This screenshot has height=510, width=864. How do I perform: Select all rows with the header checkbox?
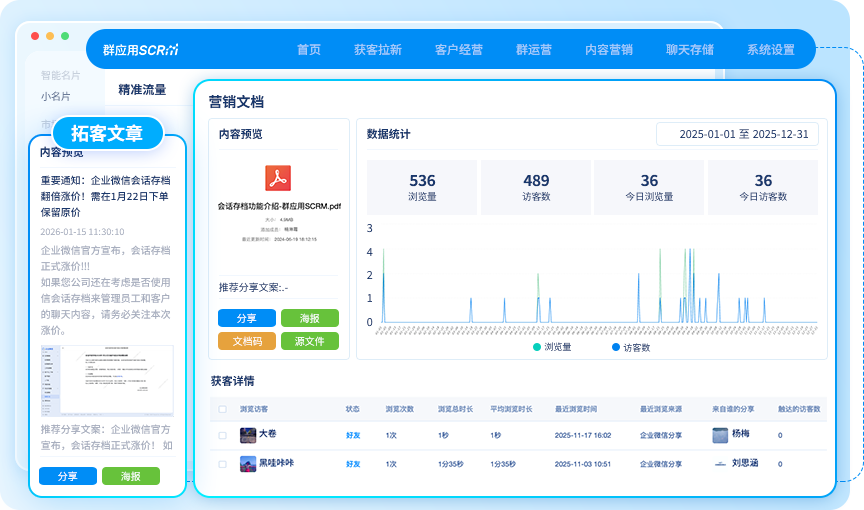point(223,409)
